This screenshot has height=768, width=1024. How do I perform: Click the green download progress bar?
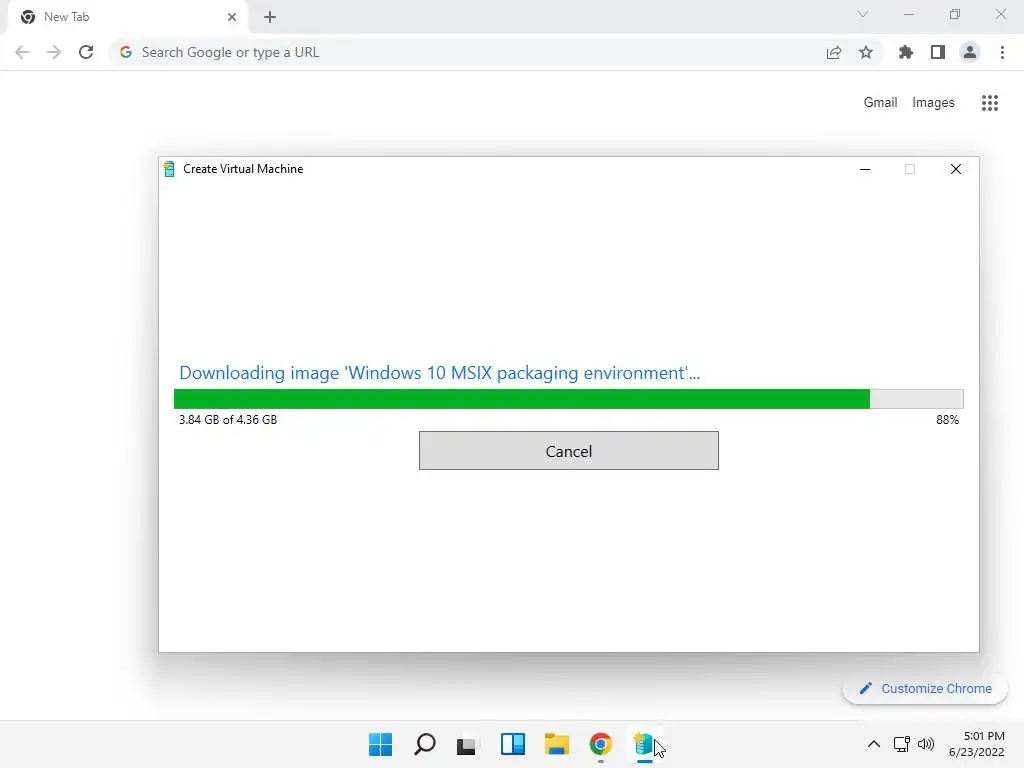tap(568, 399)
